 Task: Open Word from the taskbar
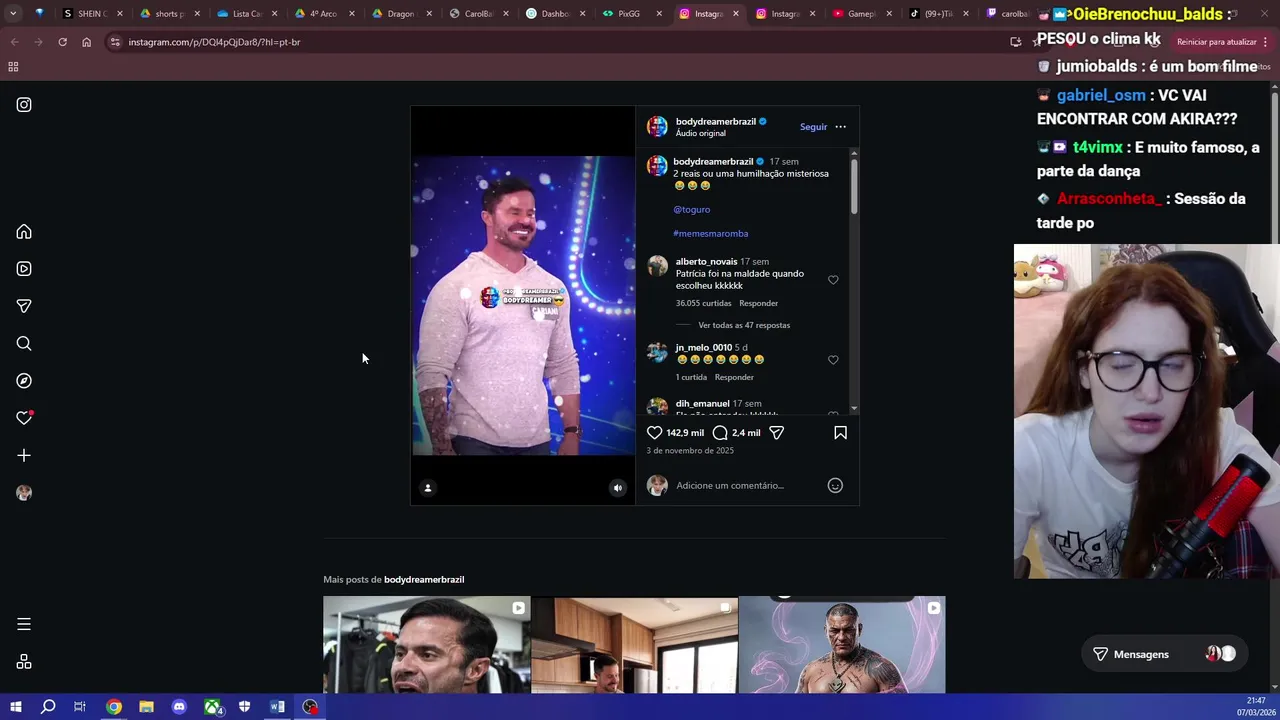point(277,707)
